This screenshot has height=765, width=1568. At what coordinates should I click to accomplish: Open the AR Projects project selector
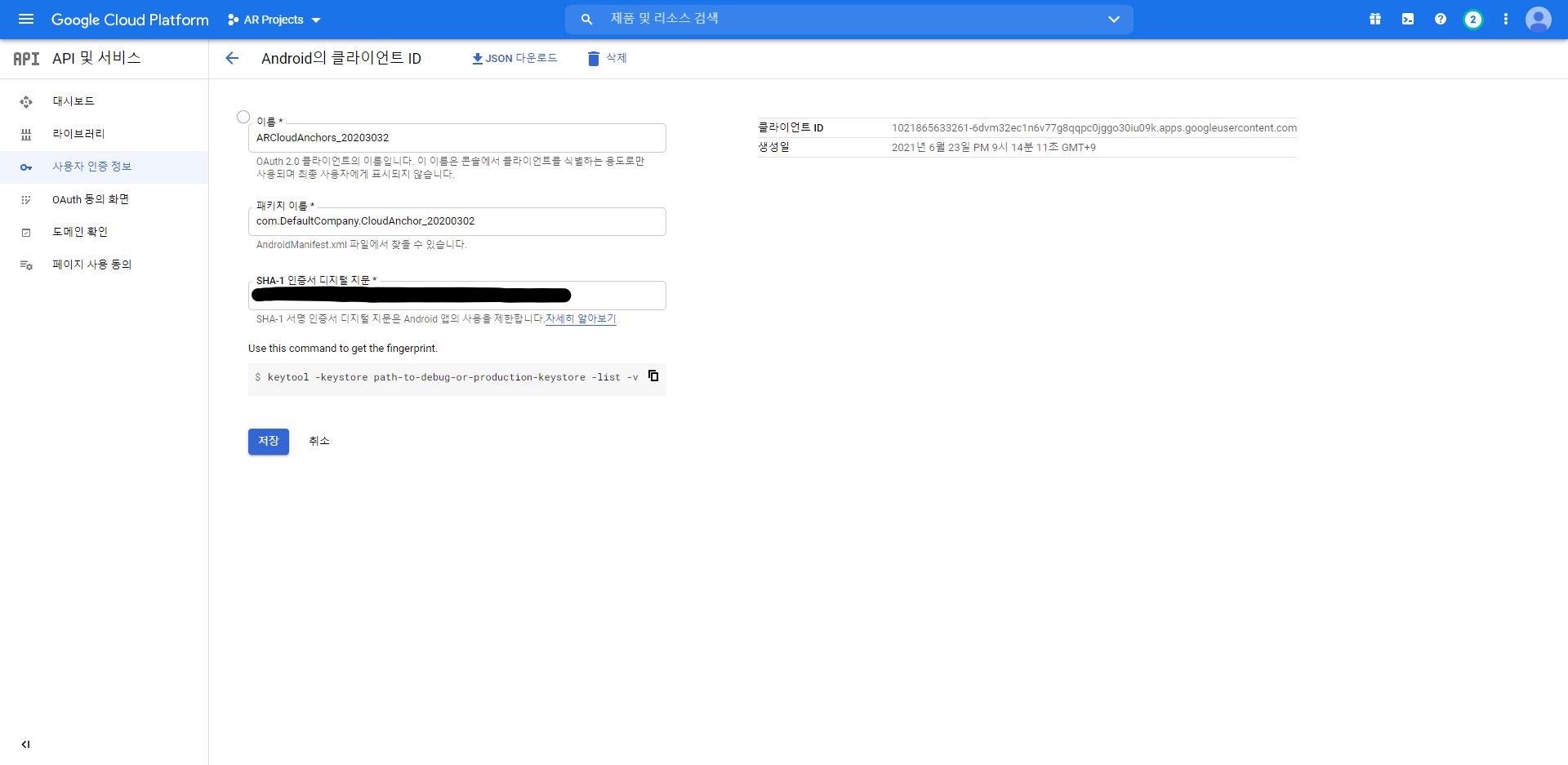click(274, 20)
